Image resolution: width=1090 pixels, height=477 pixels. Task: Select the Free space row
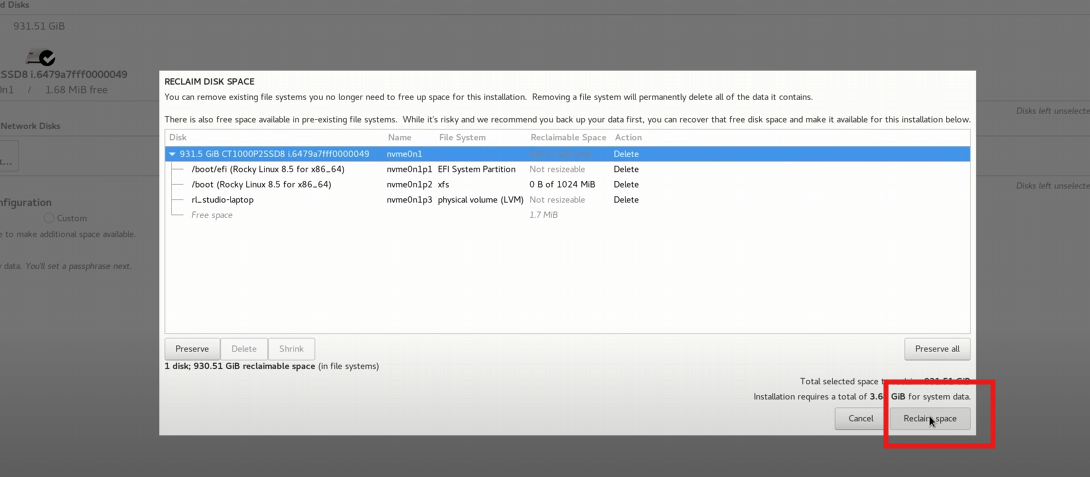click(567, 215)
